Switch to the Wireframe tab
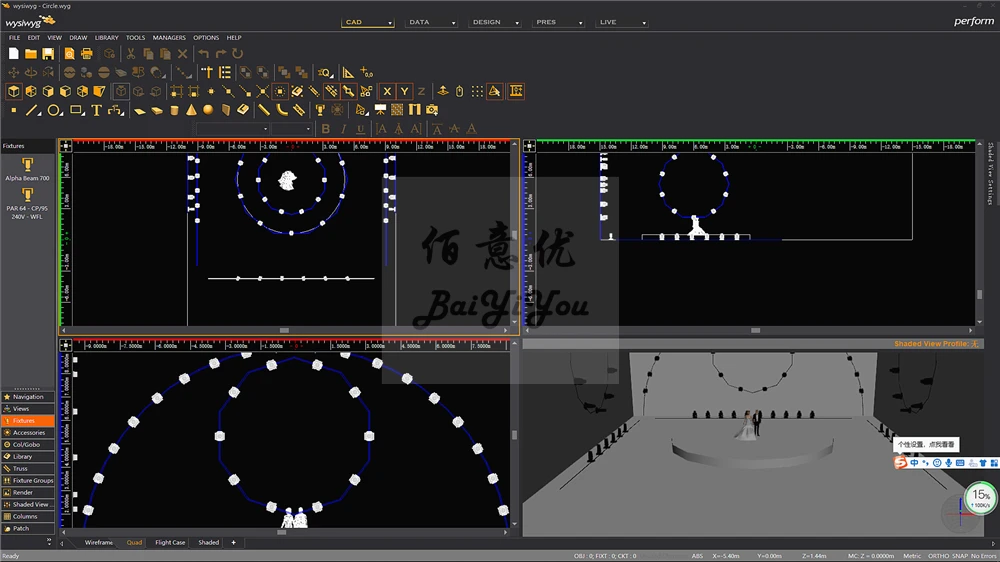1000x562 pixels. (x=99, y=543)
